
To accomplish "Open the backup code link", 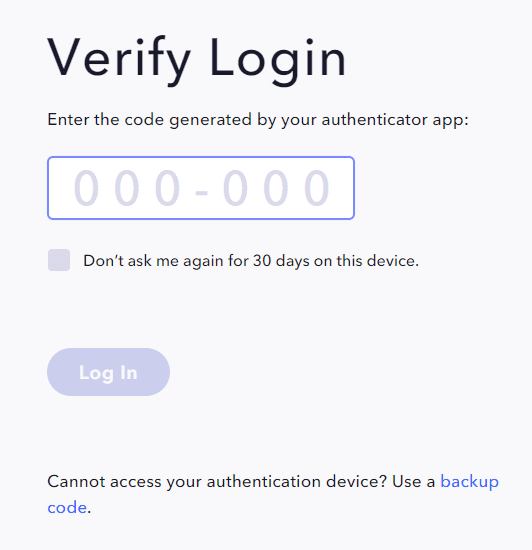I will [x=273, y=494].
